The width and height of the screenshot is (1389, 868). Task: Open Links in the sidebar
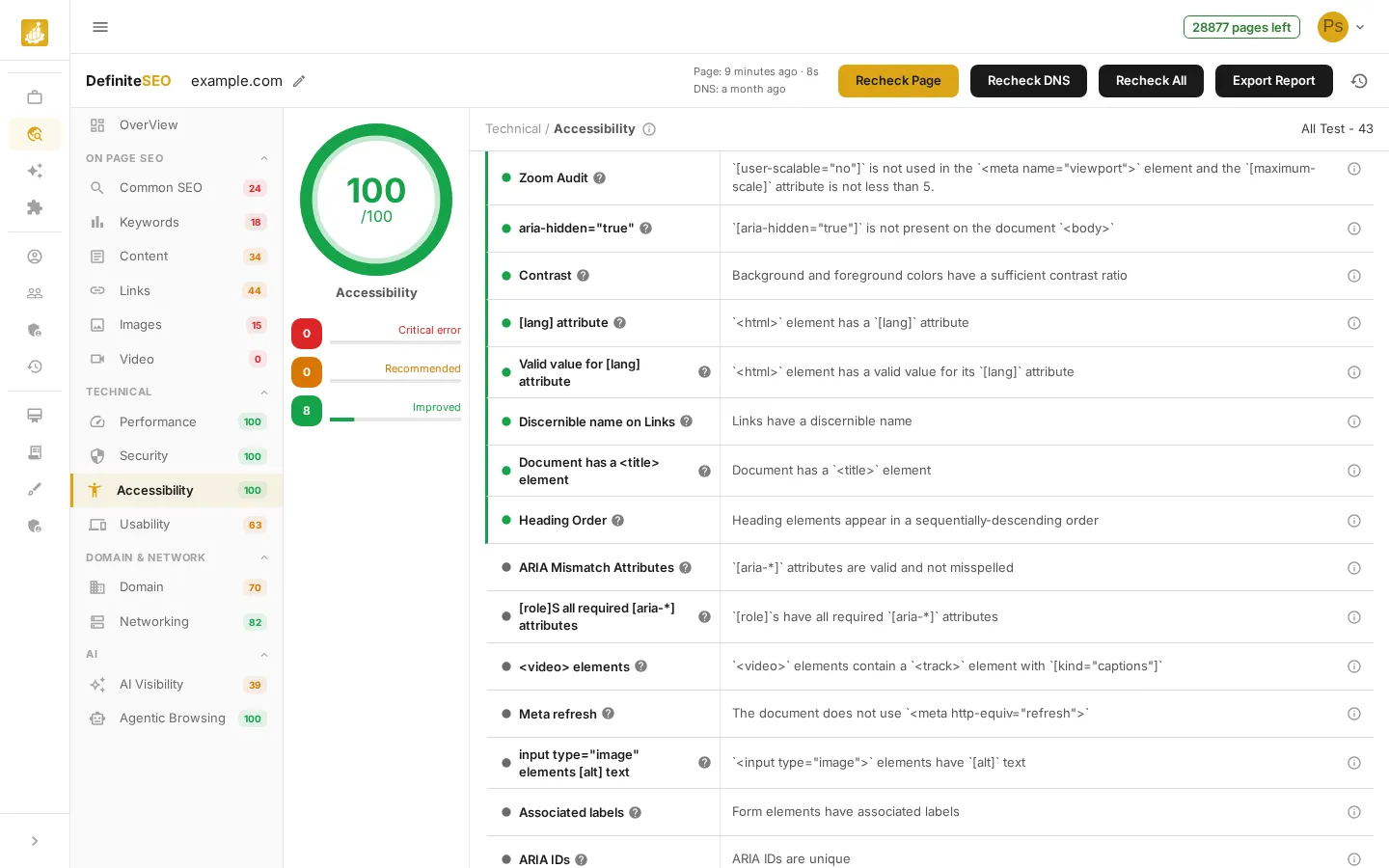coord(177,290)
